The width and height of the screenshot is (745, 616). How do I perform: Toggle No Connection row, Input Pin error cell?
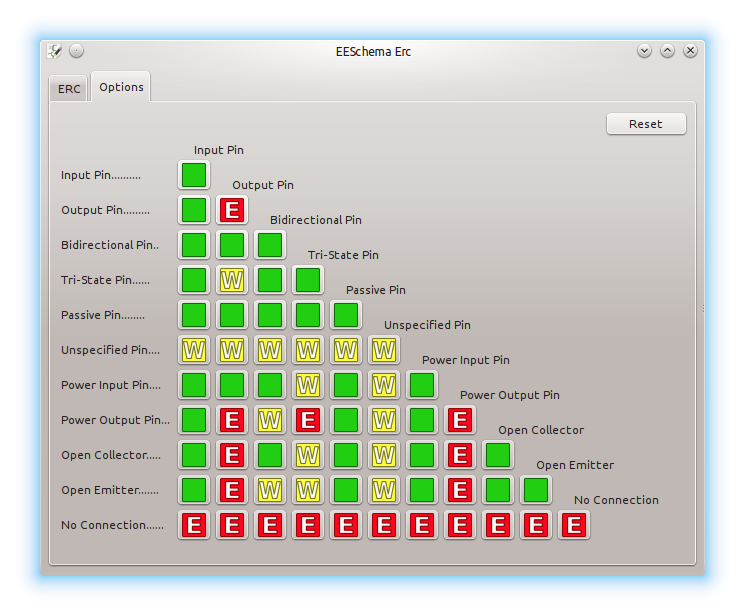194,525
